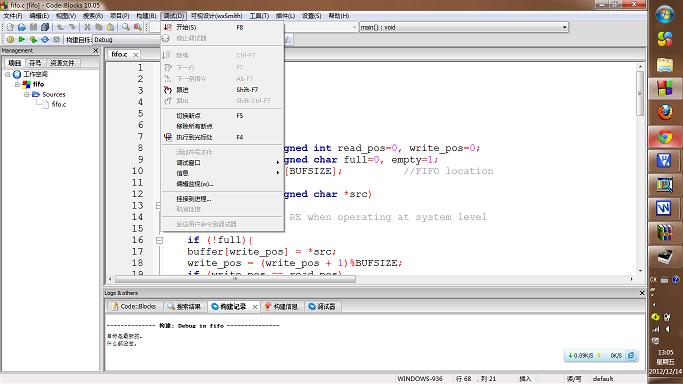683x384 pixels.
Task: Click the New file toolbar icon
Action: tap(10, 27)
